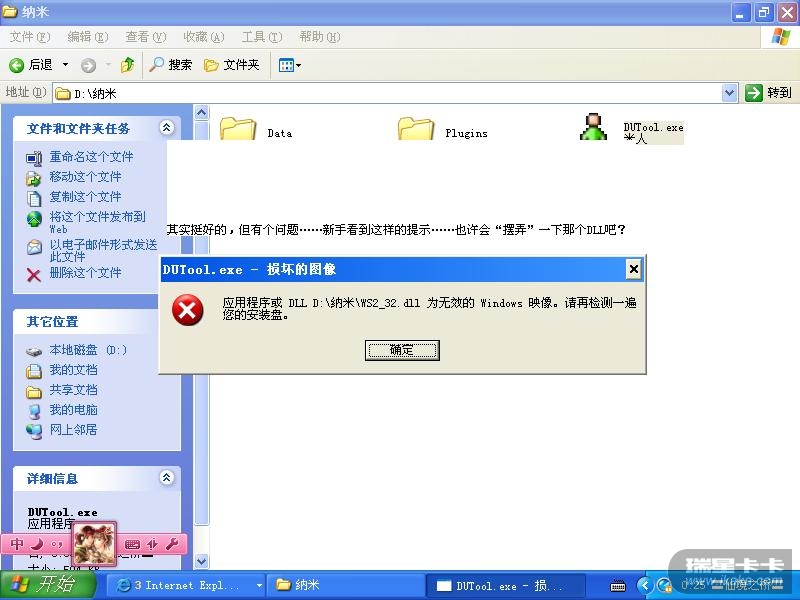Select the Plugins folder icon
800x600 pixels.
tap(416, 128)
